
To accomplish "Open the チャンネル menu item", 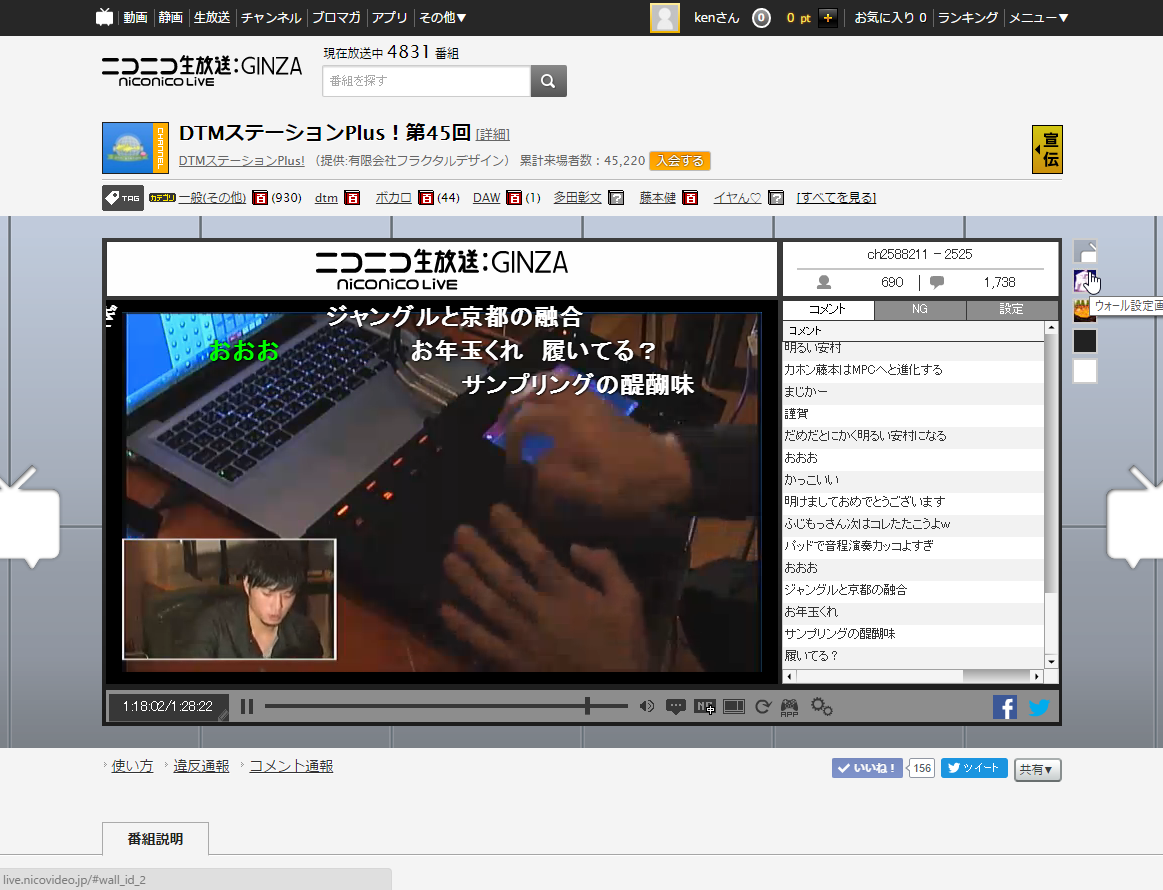I will tap(271, 17).
